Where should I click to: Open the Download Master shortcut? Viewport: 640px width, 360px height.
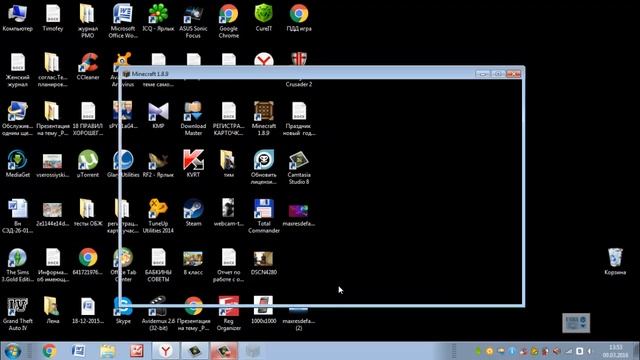click(193, 118)
